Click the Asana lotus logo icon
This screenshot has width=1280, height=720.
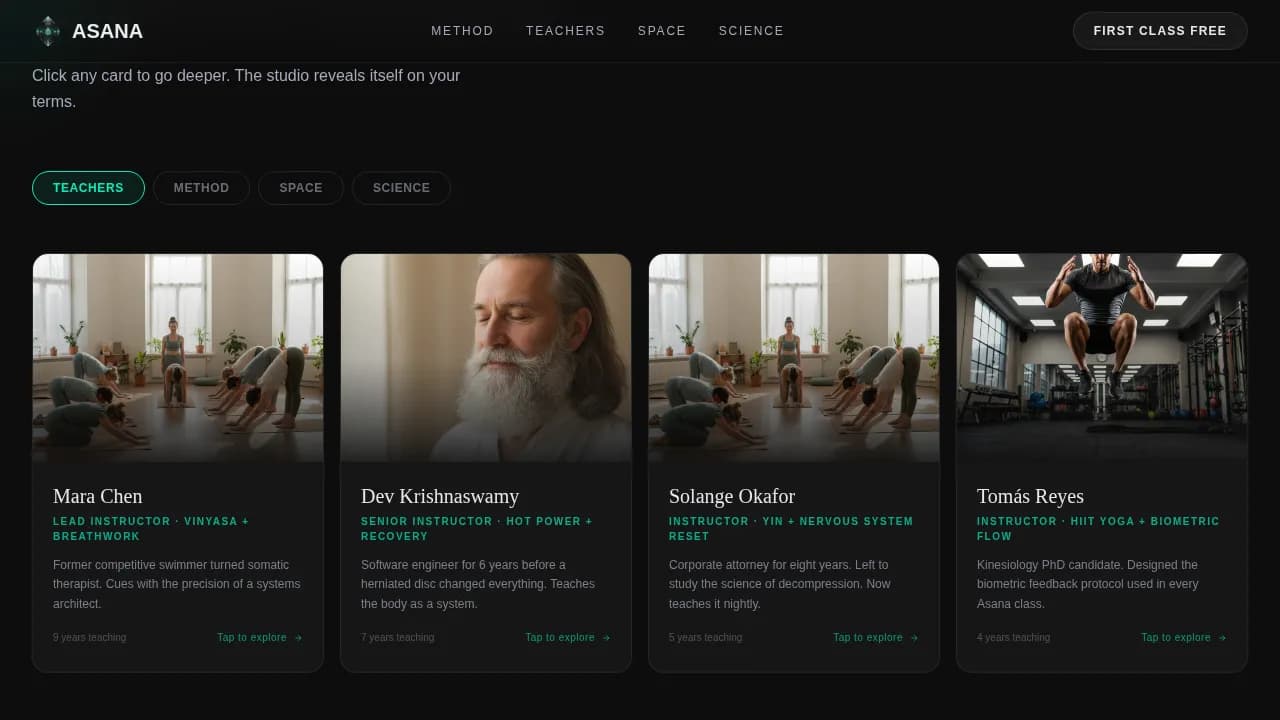tap(47, 31)
